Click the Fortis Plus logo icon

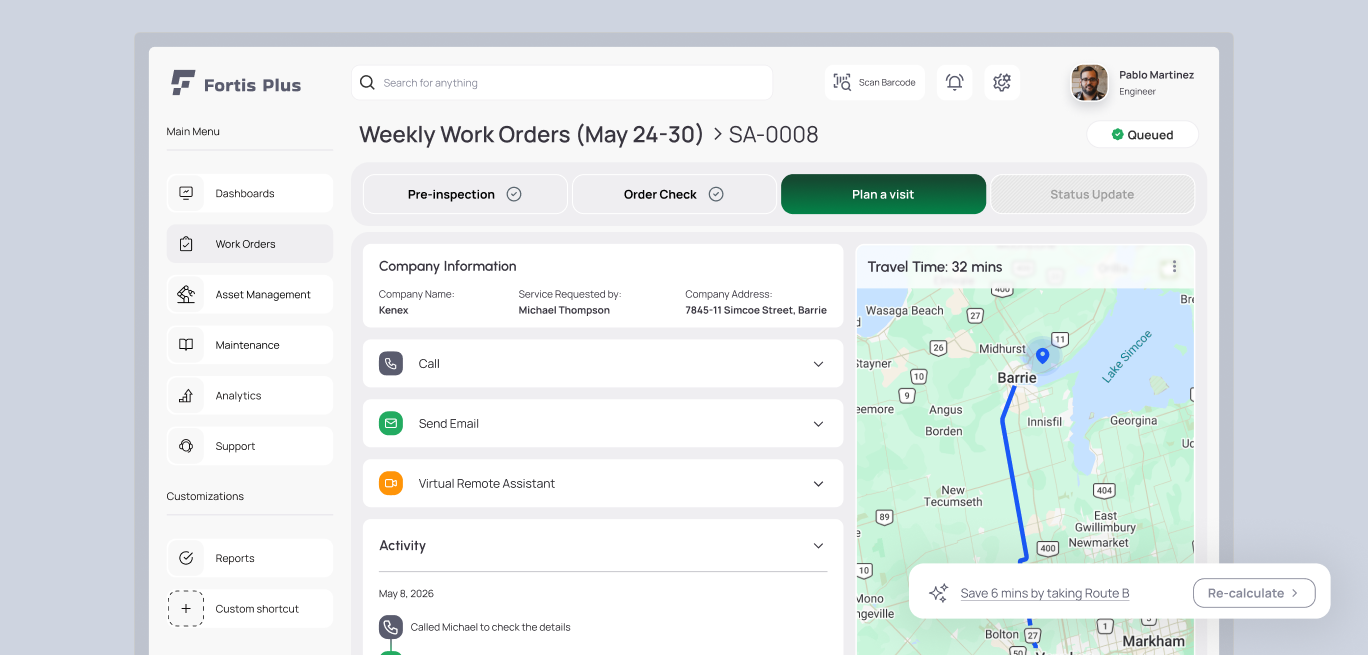[182, 83]
